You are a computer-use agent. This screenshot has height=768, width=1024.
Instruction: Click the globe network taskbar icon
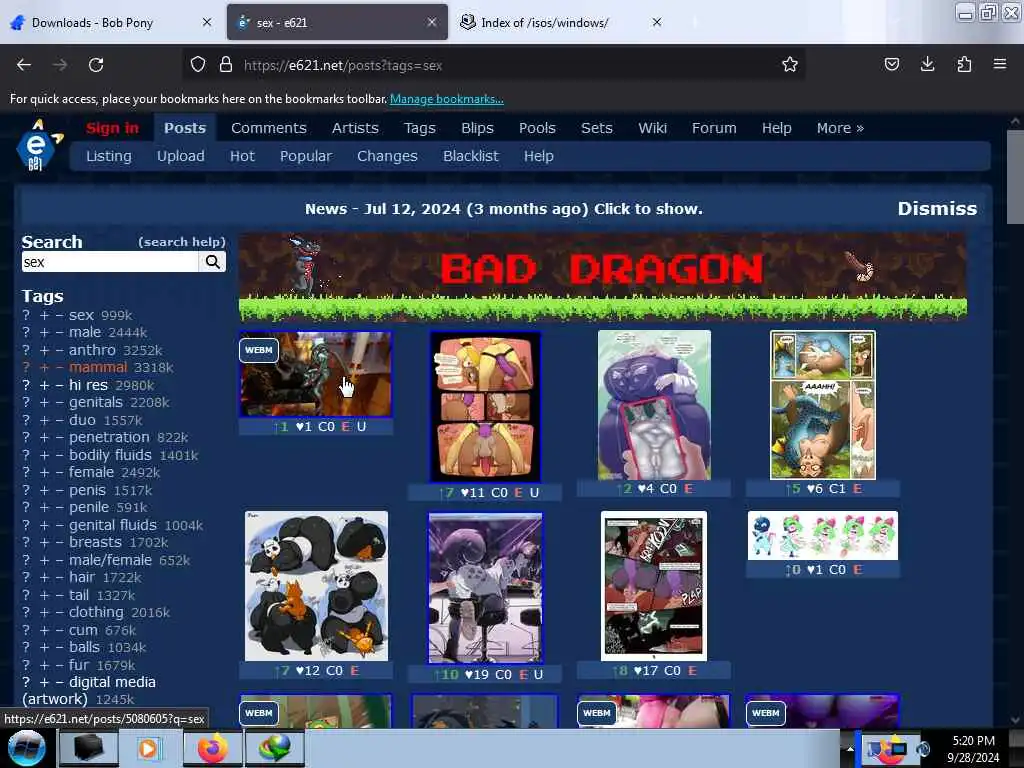pyautogui.click(x=274, y=748)
